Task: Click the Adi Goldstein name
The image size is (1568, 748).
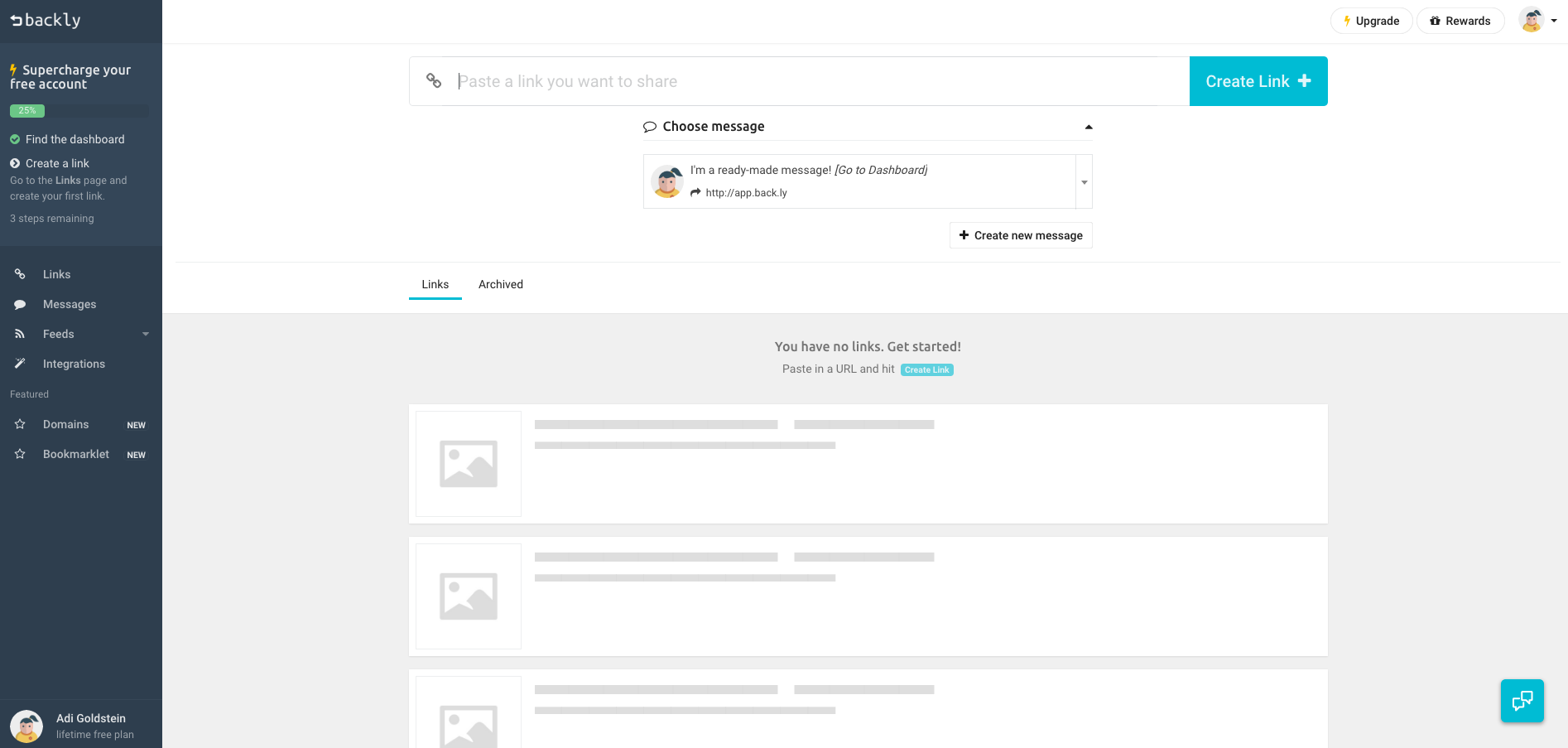Action: [91, 718]
